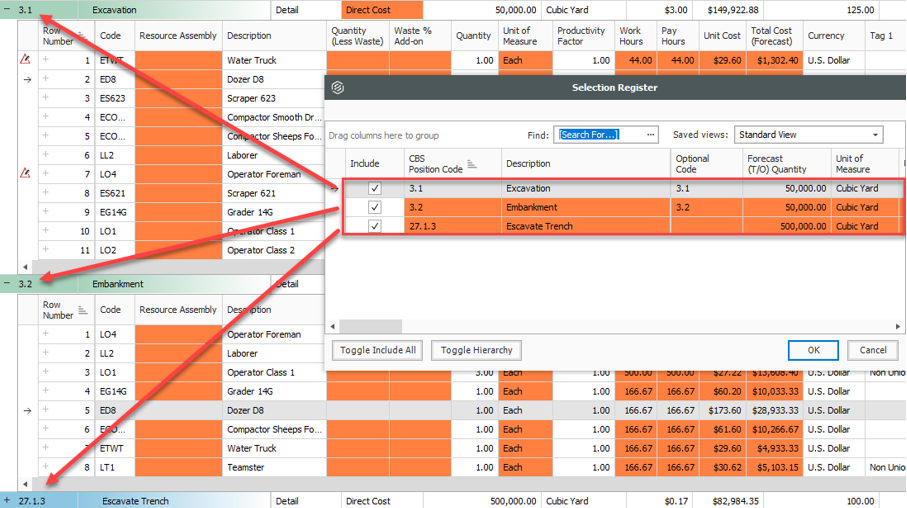Expand the 27.1.3 Escavate Trench section
907x508 pixels.
pyautogui.click(x=8, y=500)
